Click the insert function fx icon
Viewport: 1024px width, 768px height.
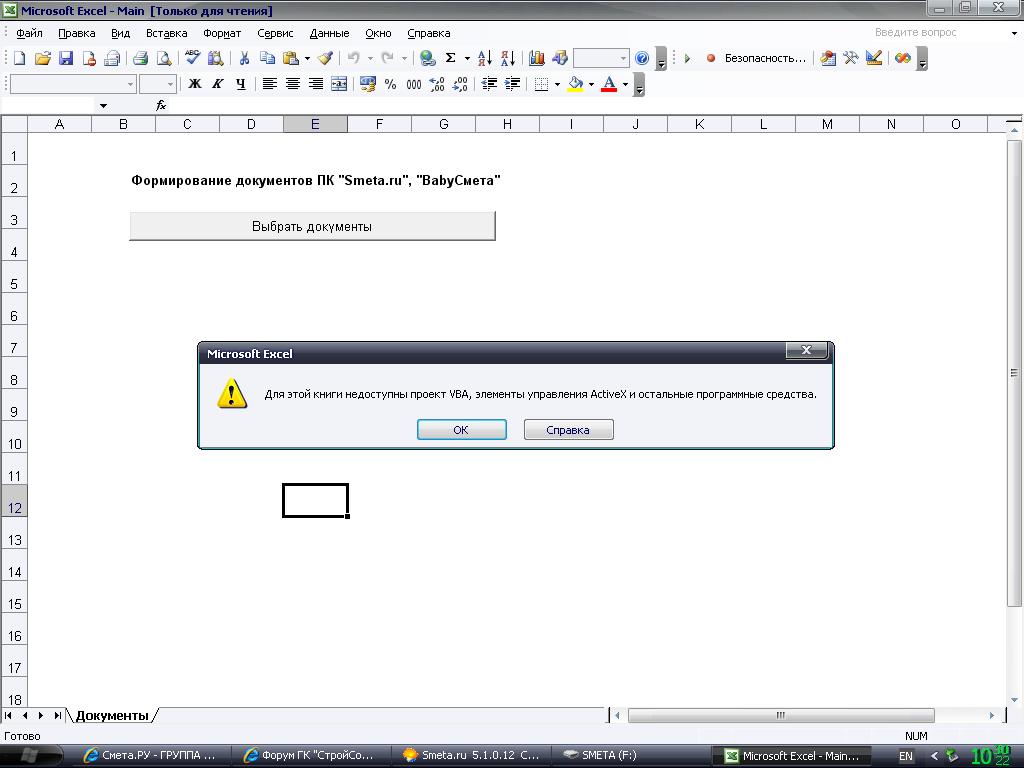pyautogui.click(x=161, y=105)
